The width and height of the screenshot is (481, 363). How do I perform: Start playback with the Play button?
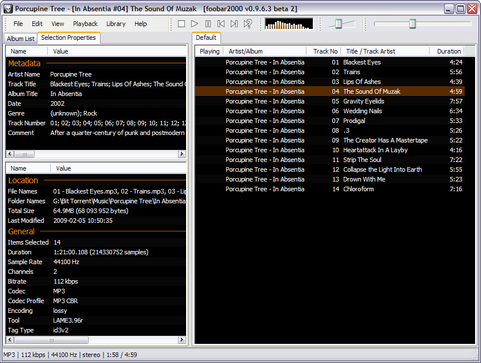[x=195, y=24]
